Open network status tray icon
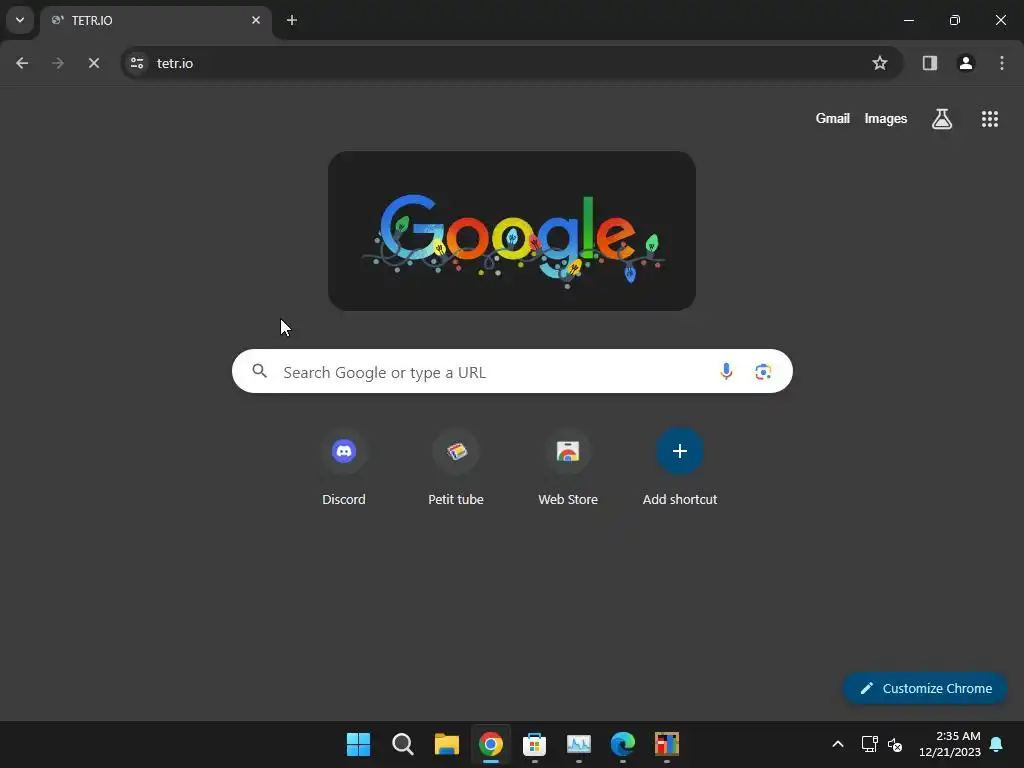 click(869, 744)
